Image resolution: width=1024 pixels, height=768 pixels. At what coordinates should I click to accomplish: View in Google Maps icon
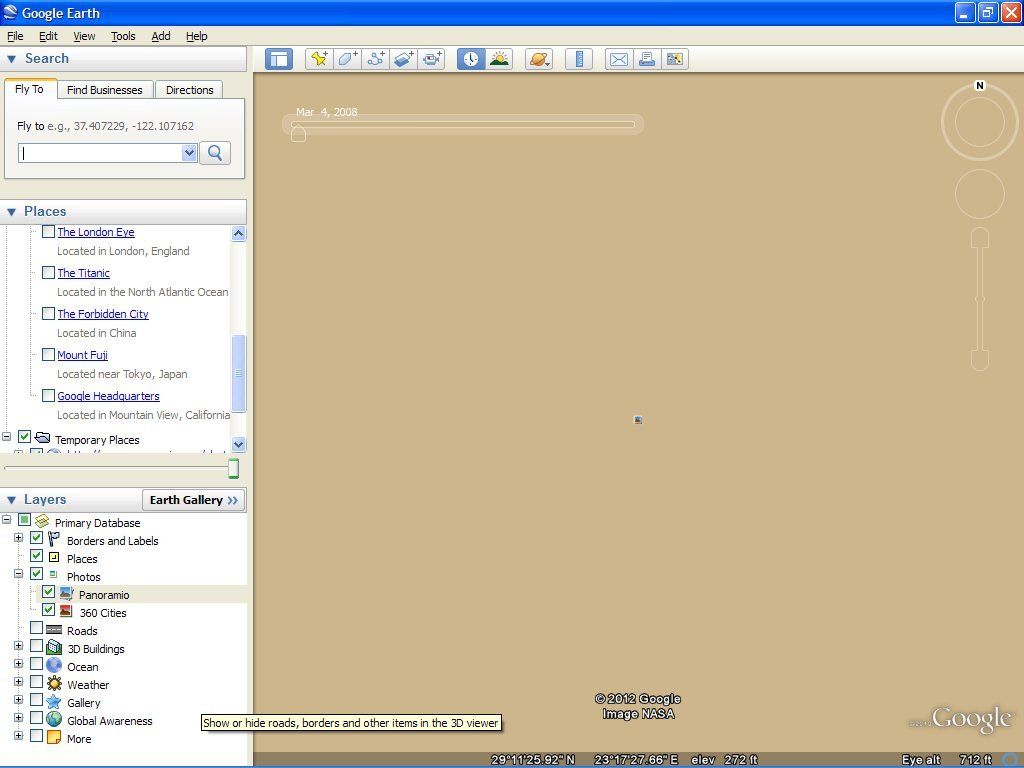[x=675, y=59]
